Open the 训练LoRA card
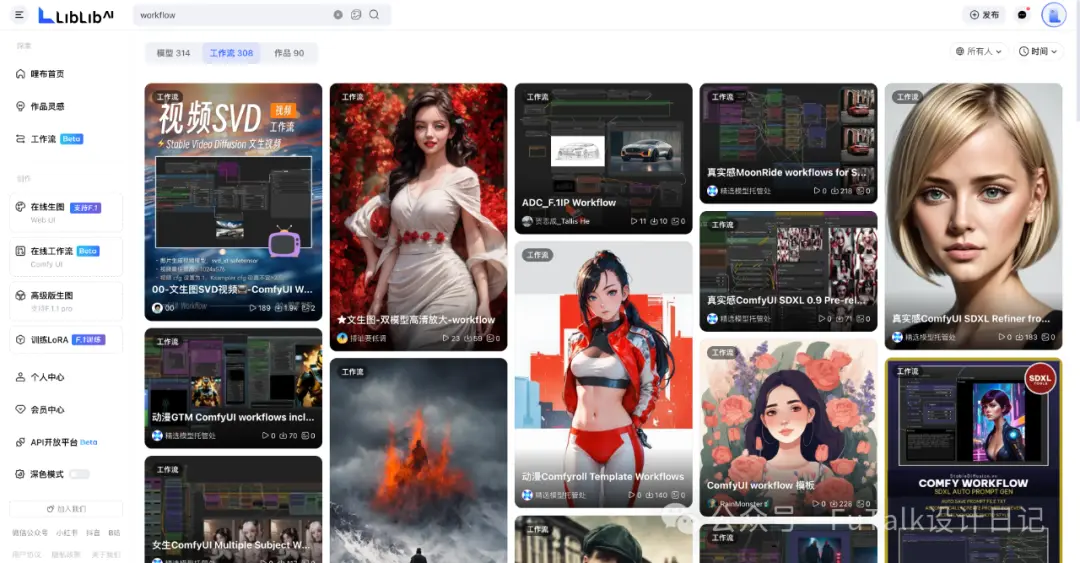This screenshot has height=563, width=1080. click(x=66, y=340)
